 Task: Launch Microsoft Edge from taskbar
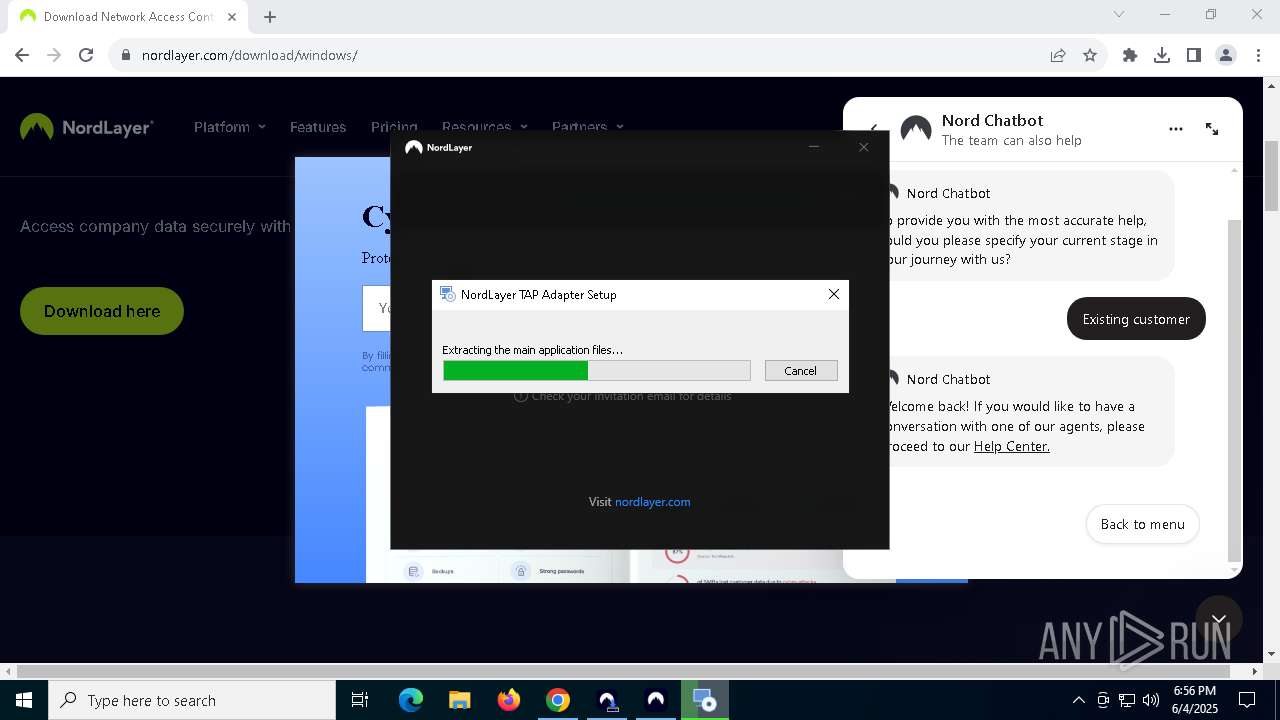pos(411,700)
